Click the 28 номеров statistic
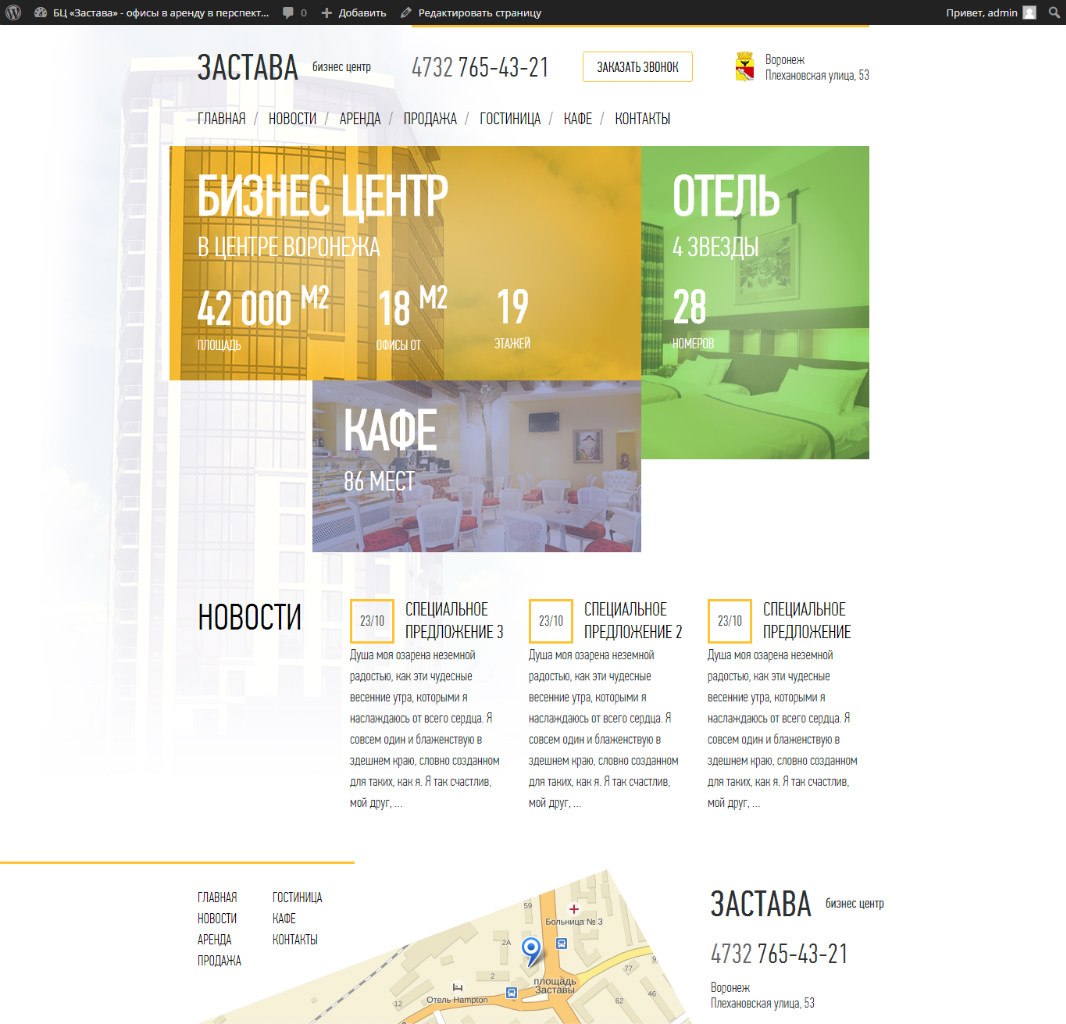This screenshot has height=1024, width=1066. (693, 318)
